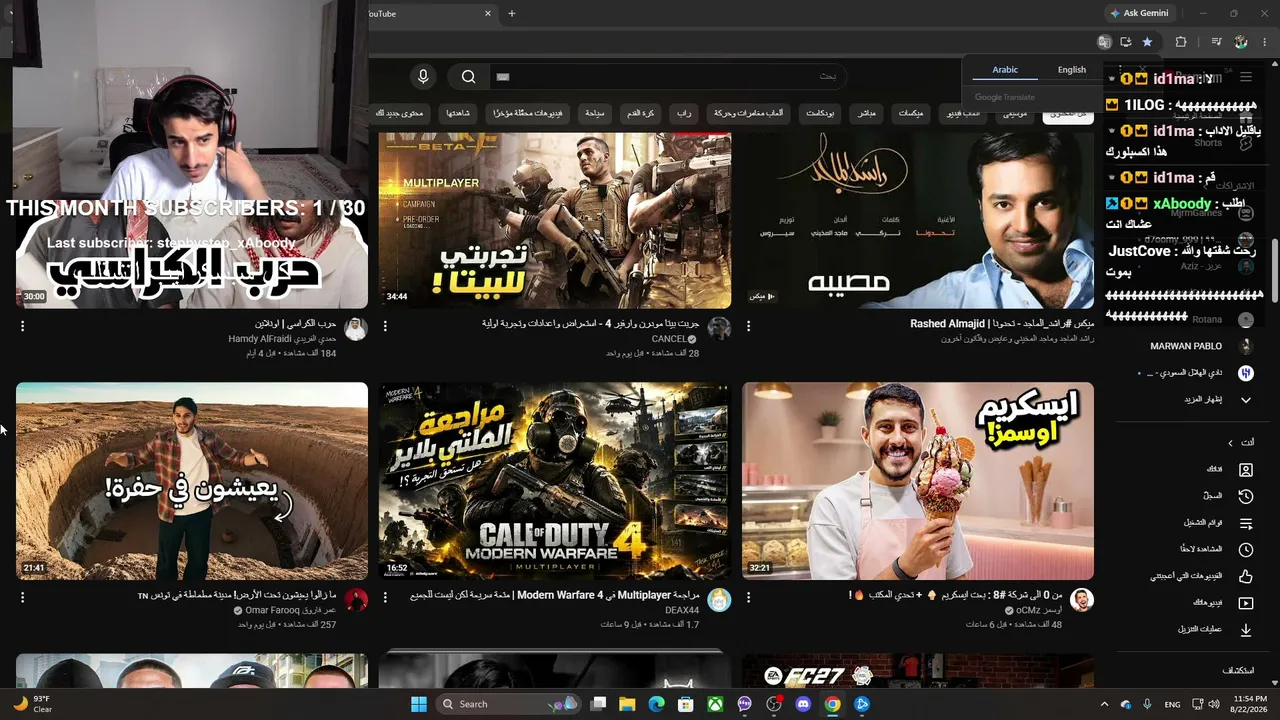Close the YouTube browser tab
This screenshot has height=720, width=1280.
pos(488,13)
